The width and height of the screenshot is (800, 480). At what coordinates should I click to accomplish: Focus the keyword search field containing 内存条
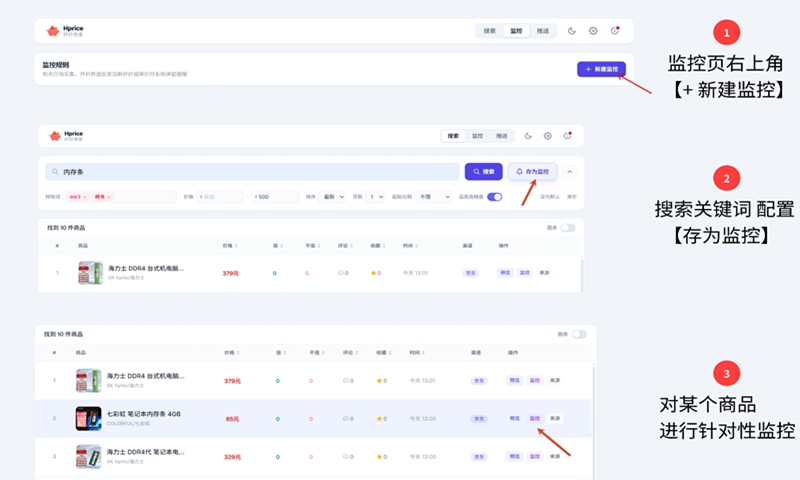tap(253, 172)
